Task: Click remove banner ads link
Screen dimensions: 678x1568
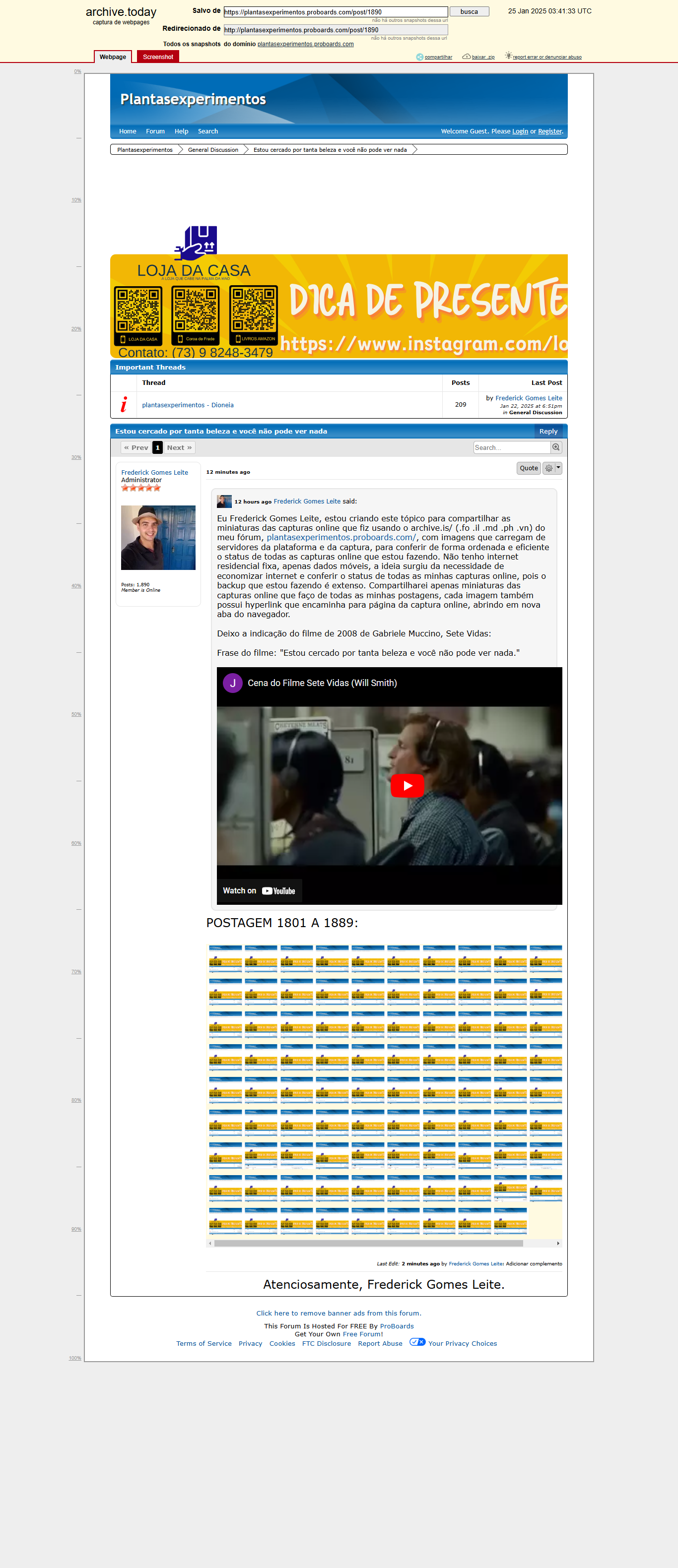Action: 339,1313
